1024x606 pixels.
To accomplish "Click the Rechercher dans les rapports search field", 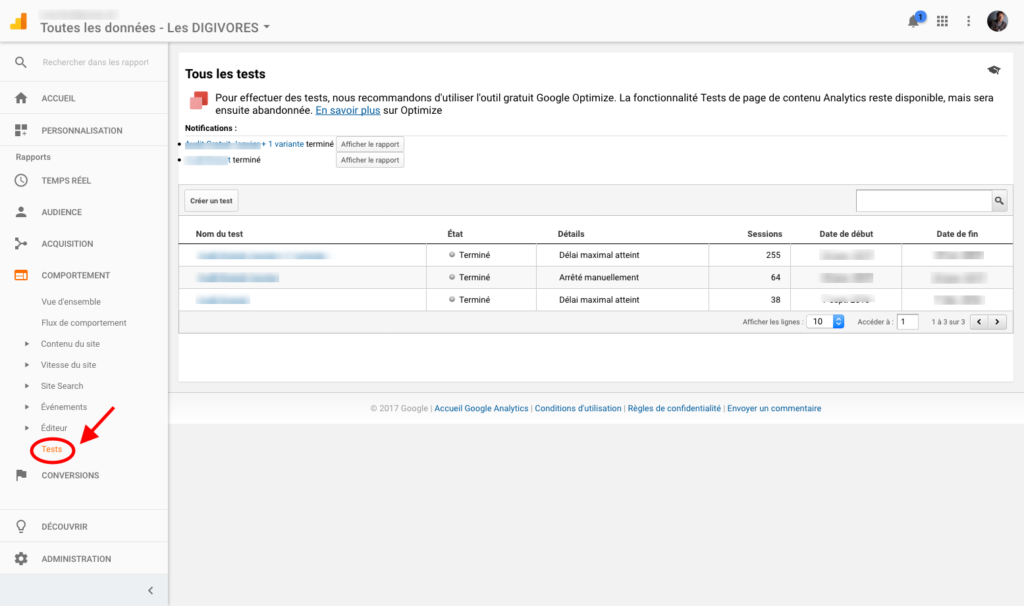I will [x=95, y=62].
